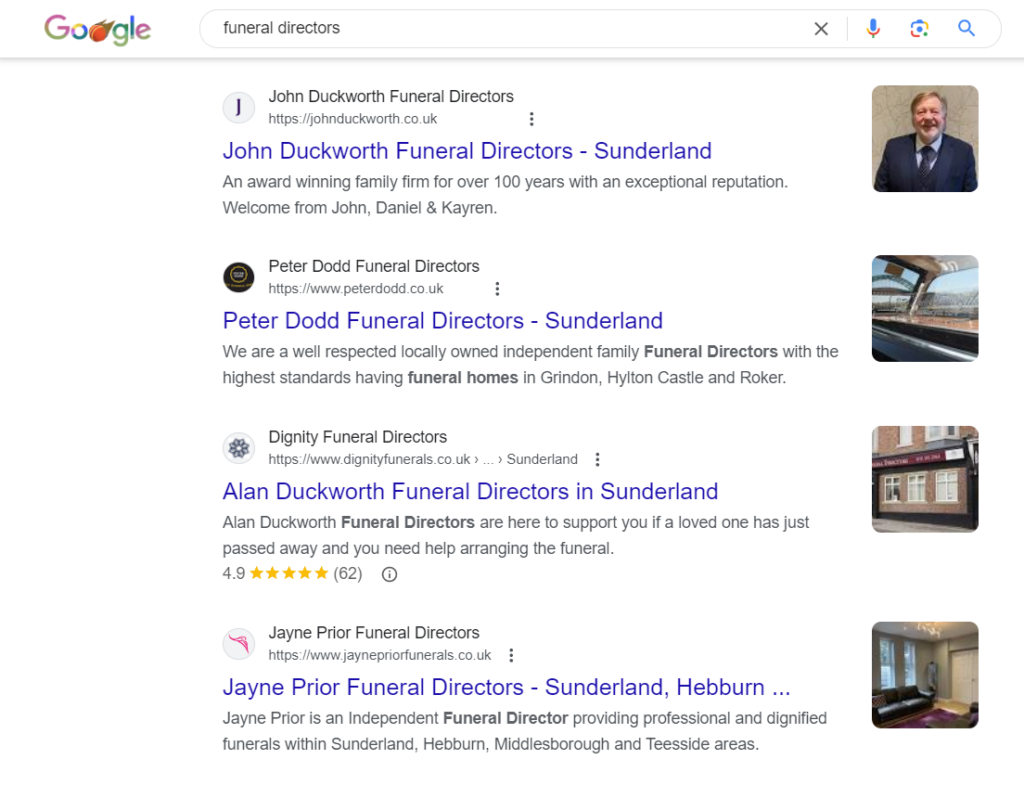Open 'Alan Duckworth Funeral Directors in Sunderland' link
Image resolution: width=1024 pixels, height=785 pixels.
tap(470, 491)
